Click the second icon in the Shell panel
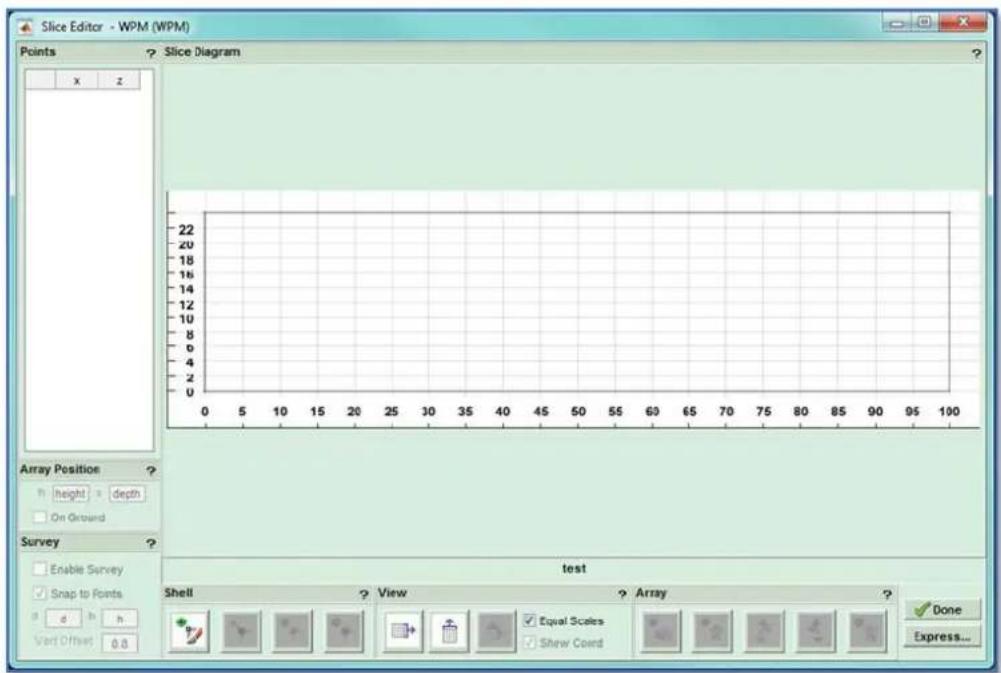This screenshot has width=1001, height=673. pyautogui.click(x=241, y=631)
